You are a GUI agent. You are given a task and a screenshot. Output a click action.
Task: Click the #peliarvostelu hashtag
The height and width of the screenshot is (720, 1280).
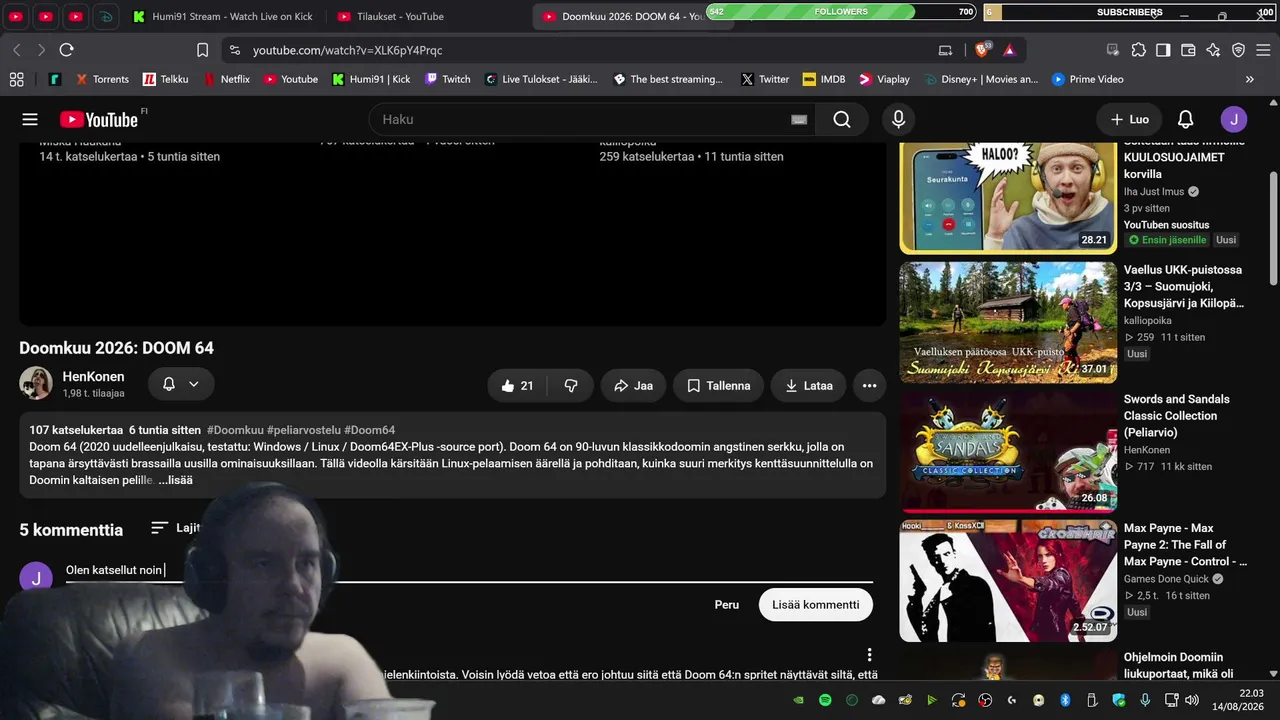[304, 430]
